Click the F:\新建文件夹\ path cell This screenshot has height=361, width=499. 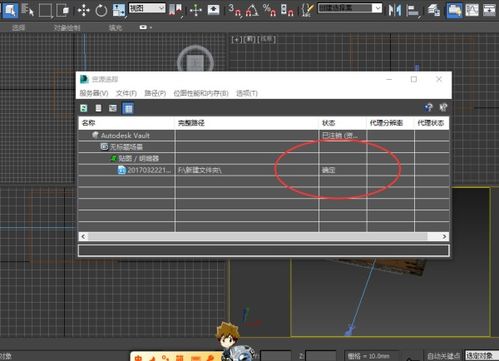(247, 170)
